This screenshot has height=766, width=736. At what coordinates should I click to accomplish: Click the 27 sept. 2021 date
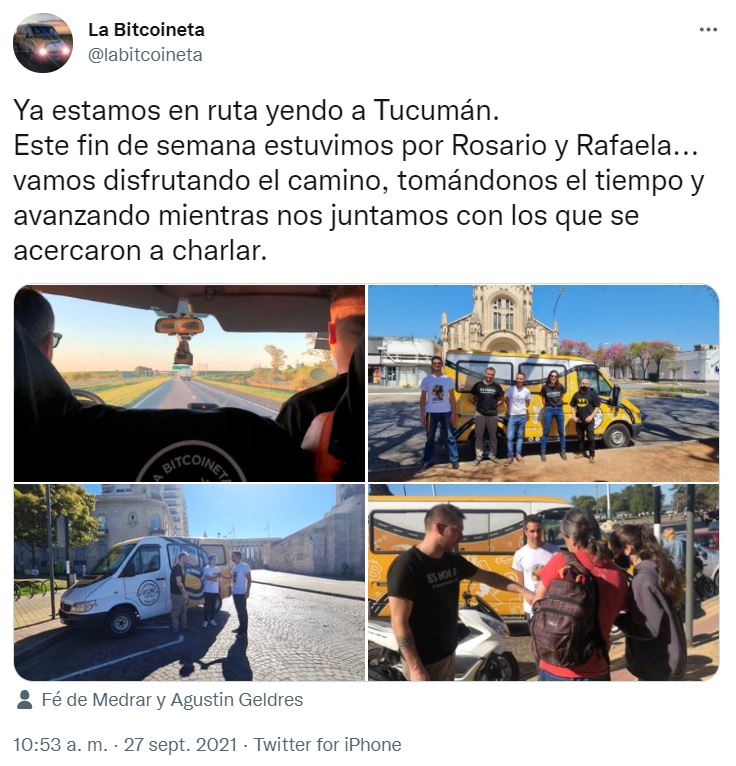pos(180,745)
